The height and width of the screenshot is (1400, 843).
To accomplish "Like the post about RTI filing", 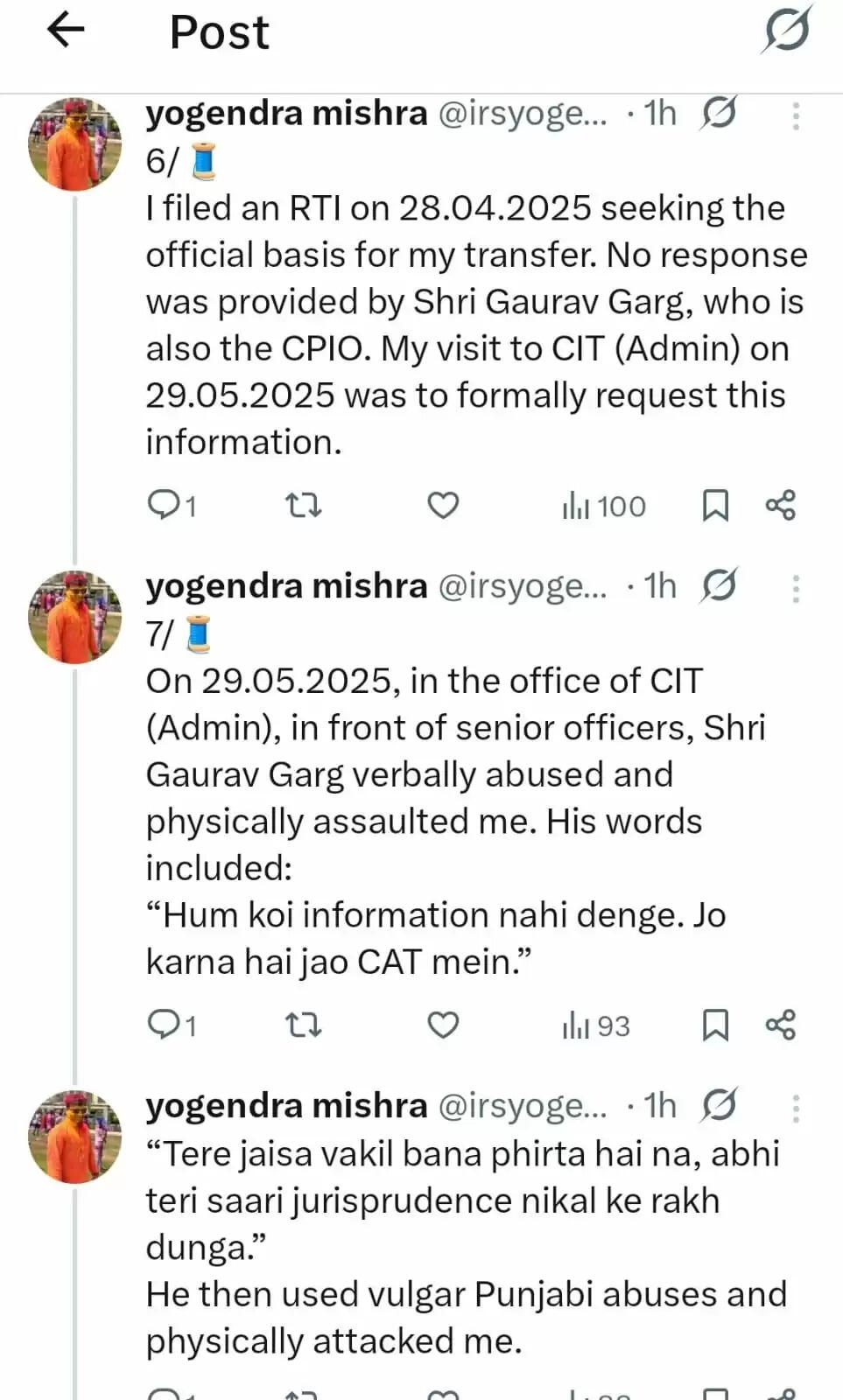I will [x=443, y=505].
